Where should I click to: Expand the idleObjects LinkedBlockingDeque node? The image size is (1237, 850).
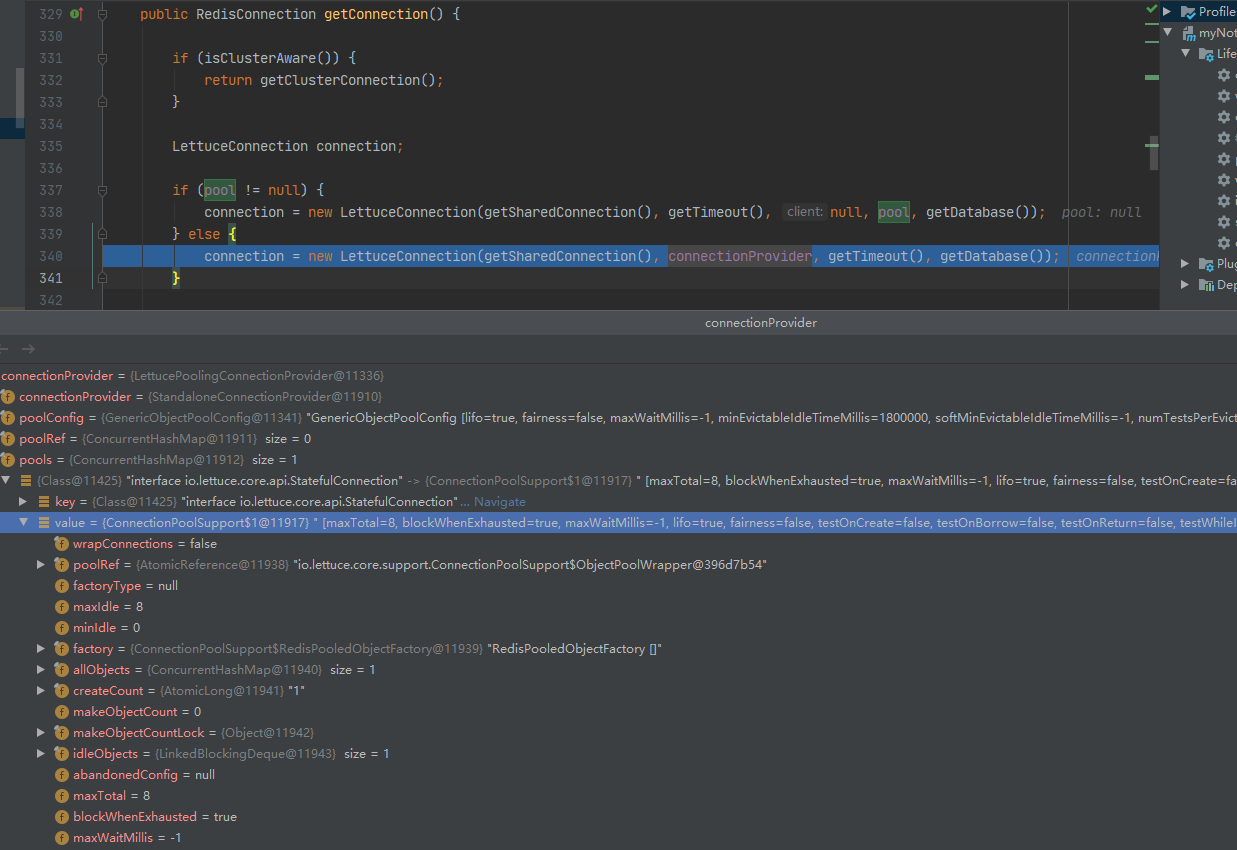coord(41,754)
